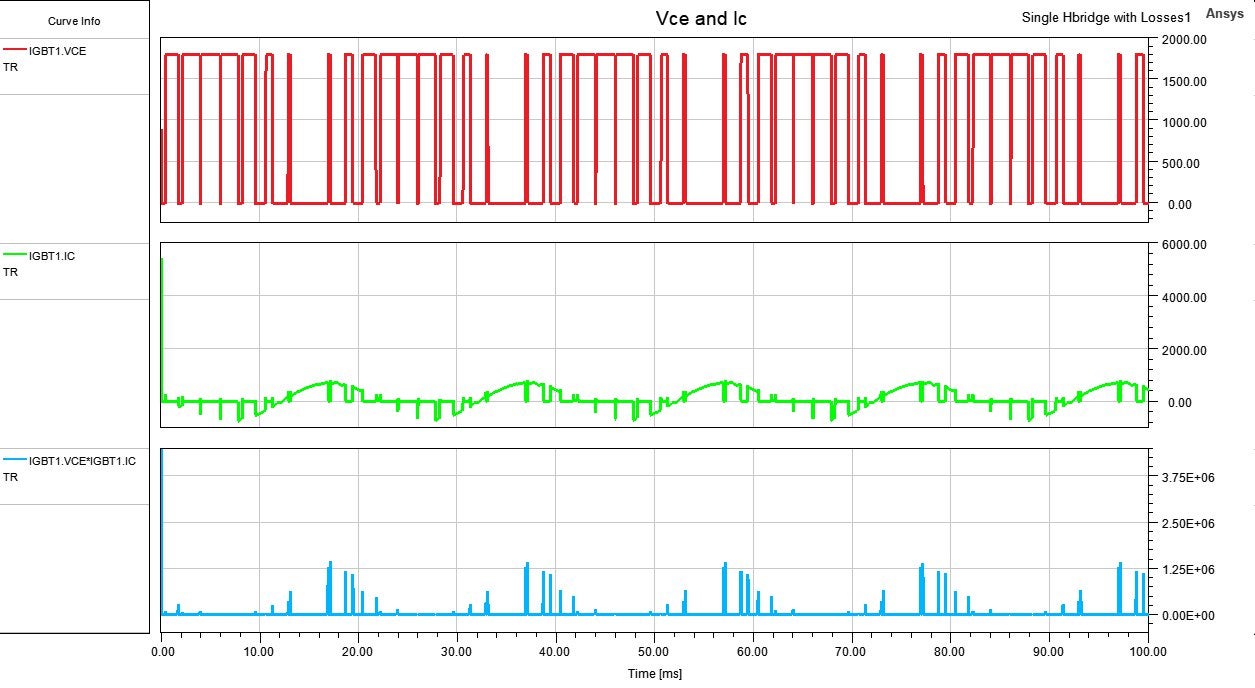Click the TR label under IGBT1.IC
The height and width of the screenshot is (688, 1255).
[11, 272]
